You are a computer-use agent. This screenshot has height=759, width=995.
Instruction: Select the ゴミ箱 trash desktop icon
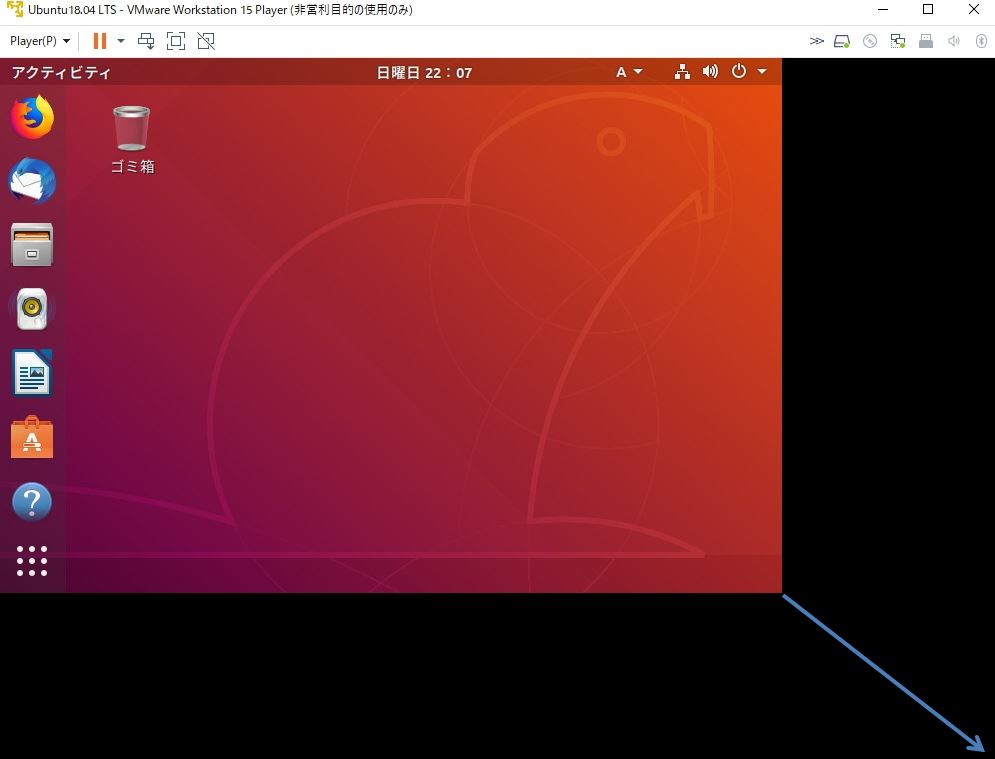pos(132,140)
